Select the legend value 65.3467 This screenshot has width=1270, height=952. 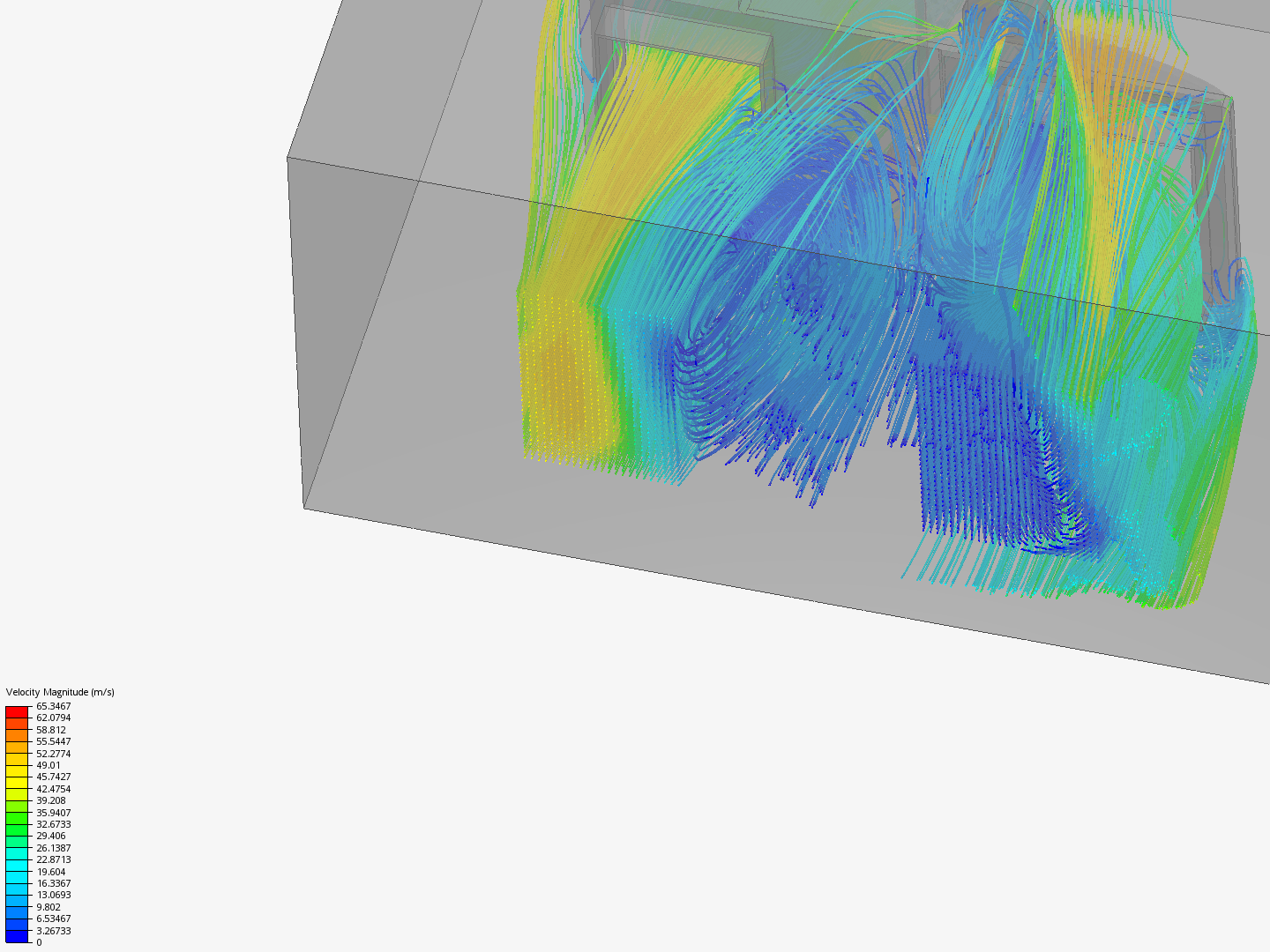(54, 706)
